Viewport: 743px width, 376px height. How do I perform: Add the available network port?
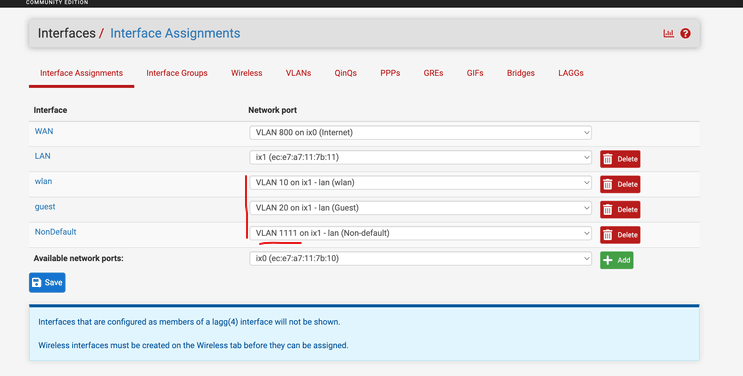tap(616, 260)
